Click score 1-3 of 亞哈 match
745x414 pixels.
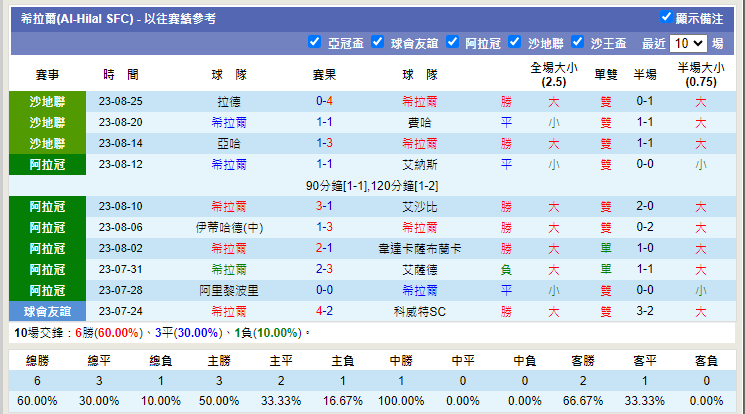[325, 143]
